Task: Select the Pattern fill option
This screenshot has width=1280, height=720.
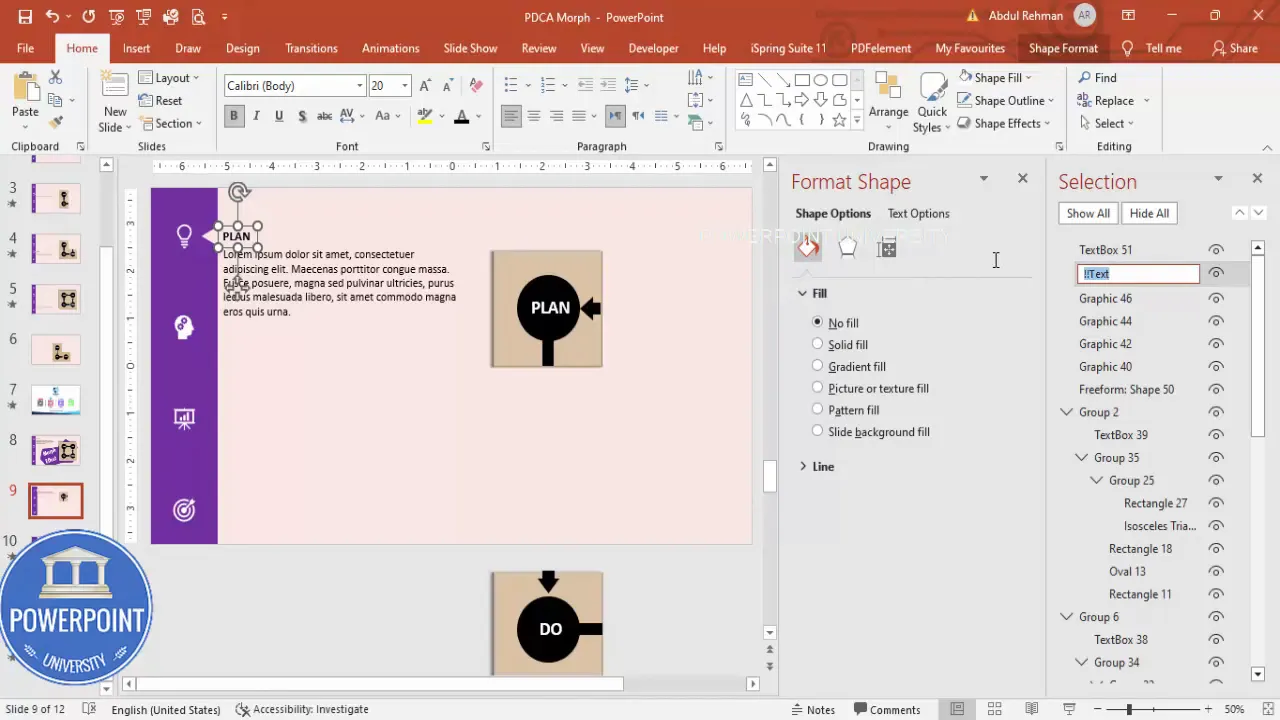Action: point(818,409)
